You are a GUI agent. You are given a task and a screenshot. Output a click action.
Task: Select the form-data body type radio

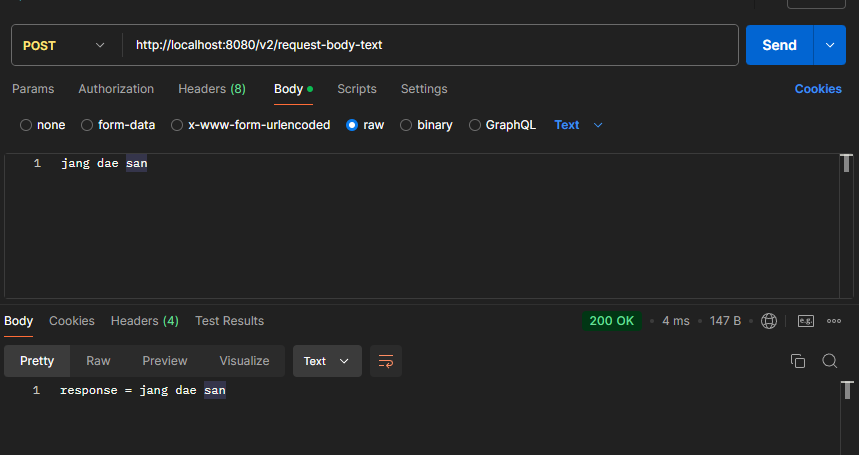point(87,125)
